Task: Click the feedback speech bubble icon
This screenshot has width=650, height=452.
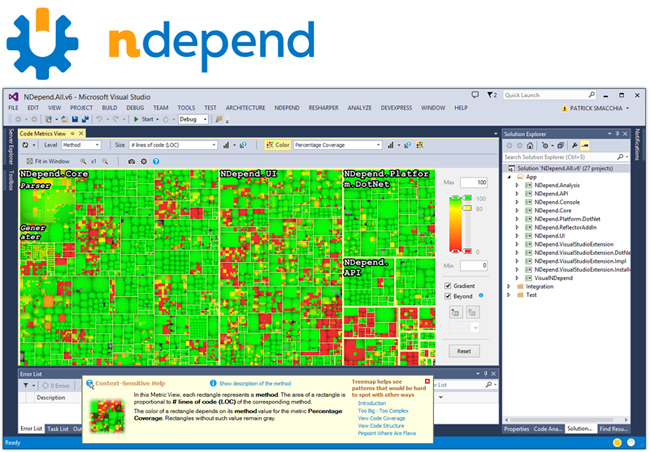Action: click(475, 95)
